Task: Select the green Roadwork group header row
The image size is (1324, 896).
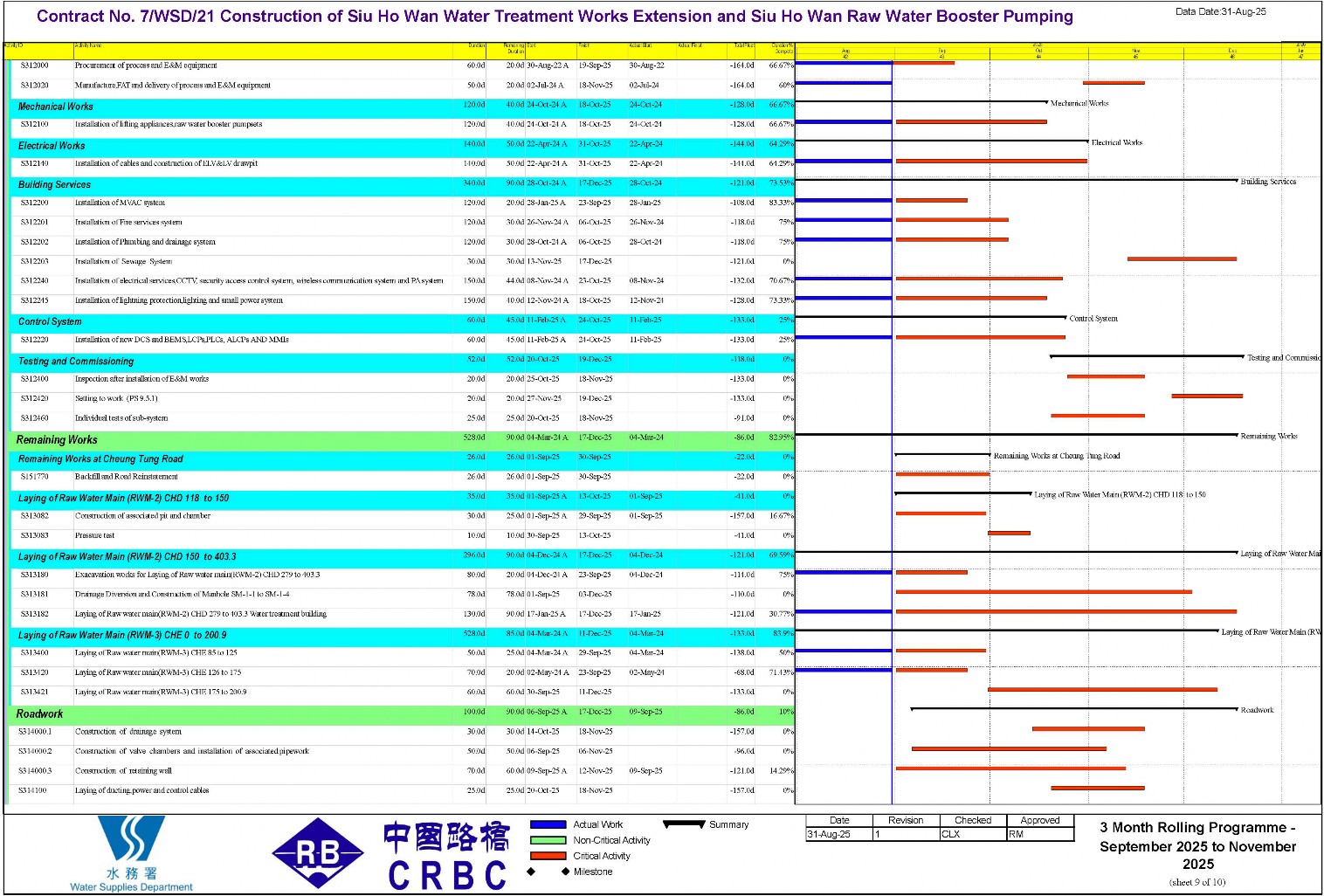Action: click(402, 713)
